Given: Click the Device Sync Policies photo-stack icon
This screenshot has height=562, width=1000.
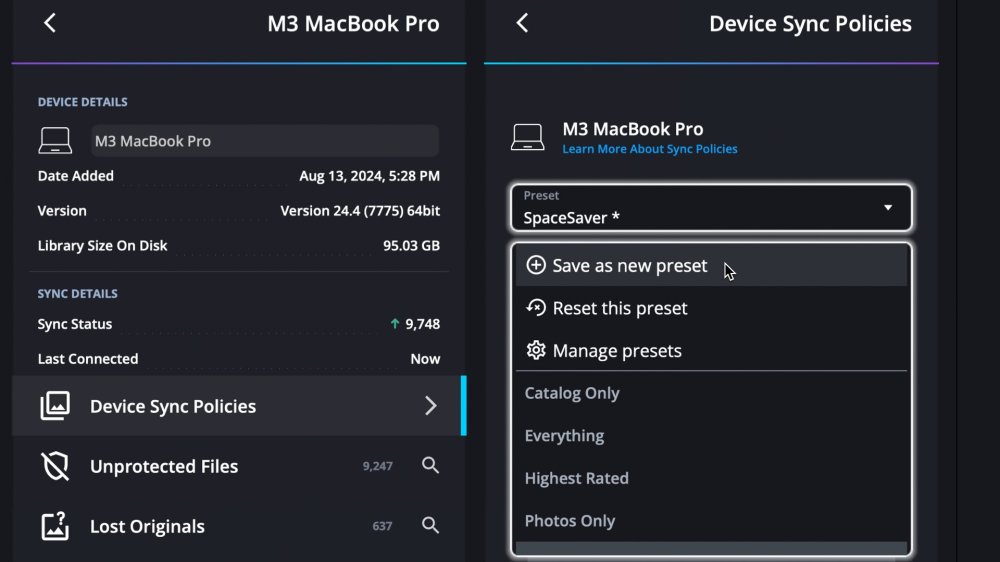Looking at the screenshot, I should (x=55, y=406).
